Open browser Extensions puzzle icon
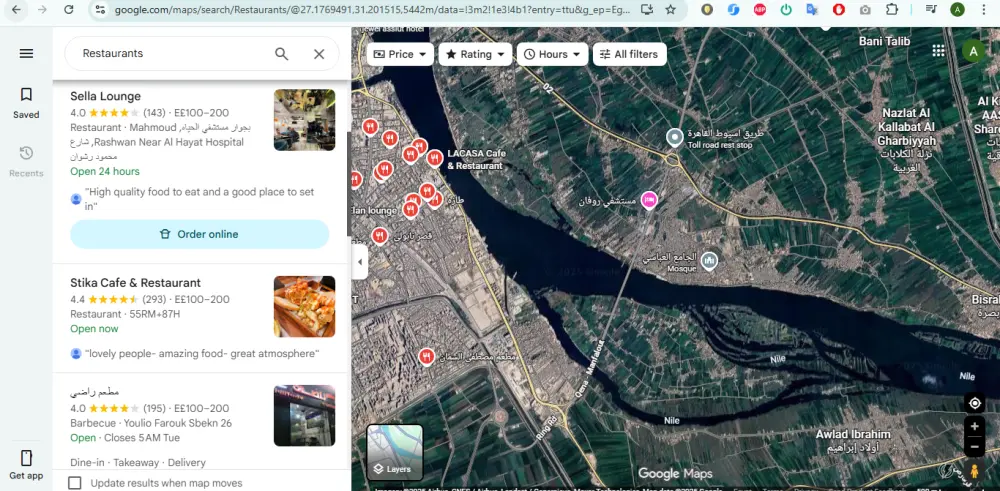Viewport: 1000px width, 491px height. point(892,10)
